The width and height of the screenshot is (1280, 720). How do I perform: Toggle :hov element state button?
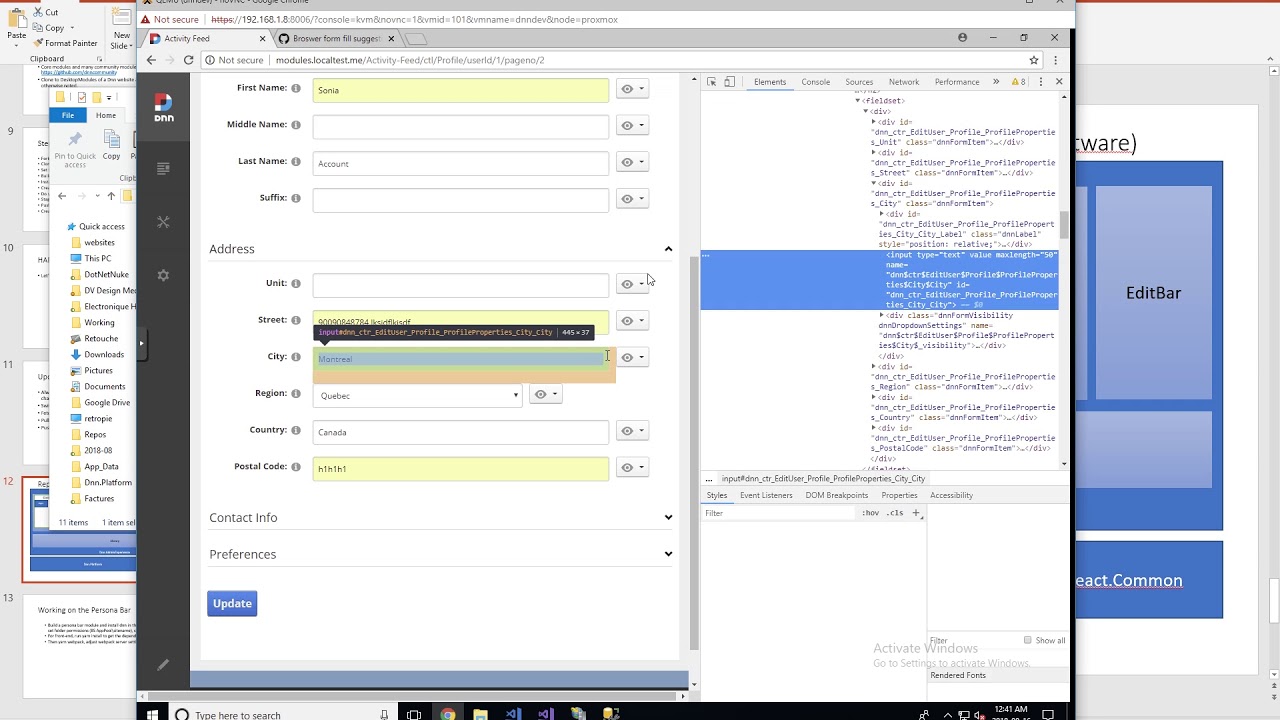871,513
